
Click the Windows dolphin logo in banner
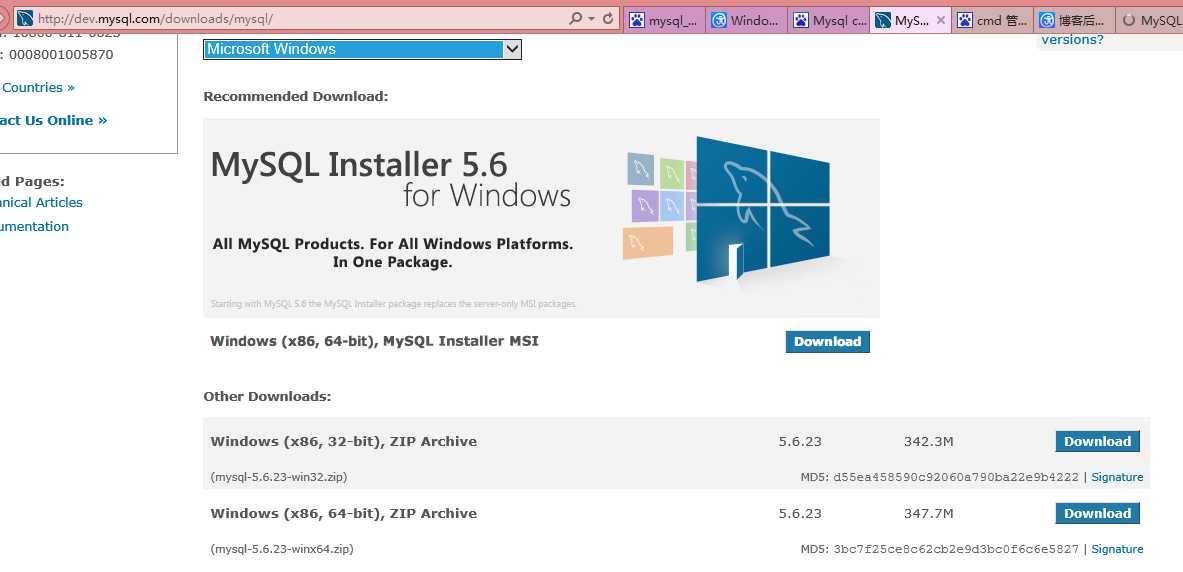click(762, 208)
